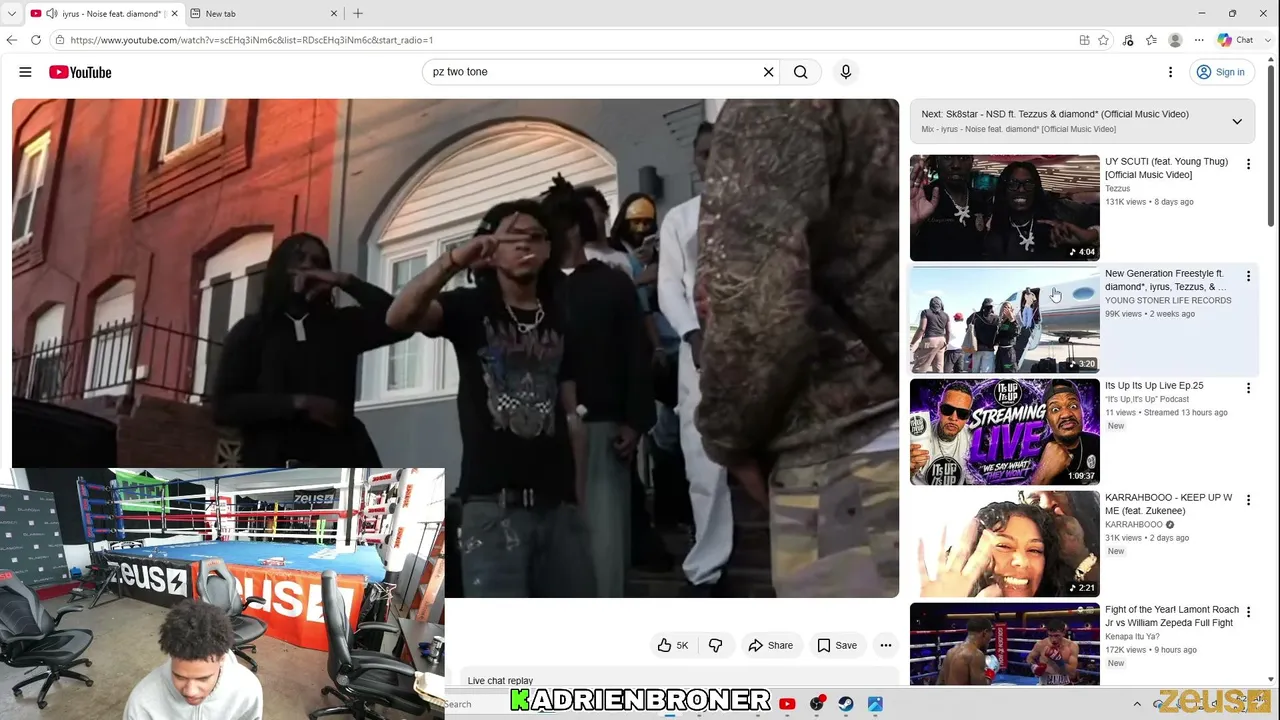Open the split screen icon in address bar
This screenshot has width=1280, height=720.
(1084, 40)
